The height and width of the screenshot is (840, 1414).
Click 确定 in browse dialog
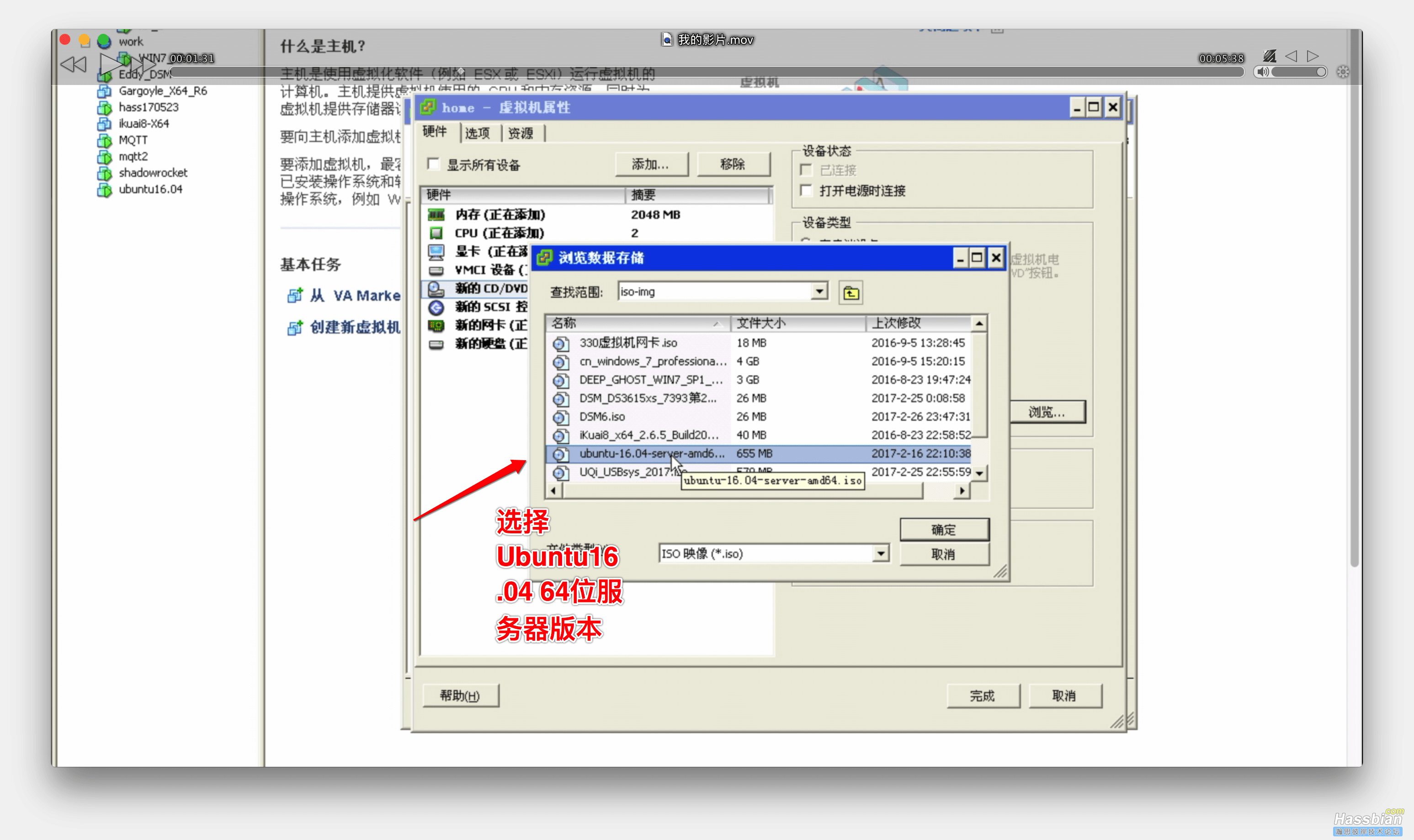[944, 530]
